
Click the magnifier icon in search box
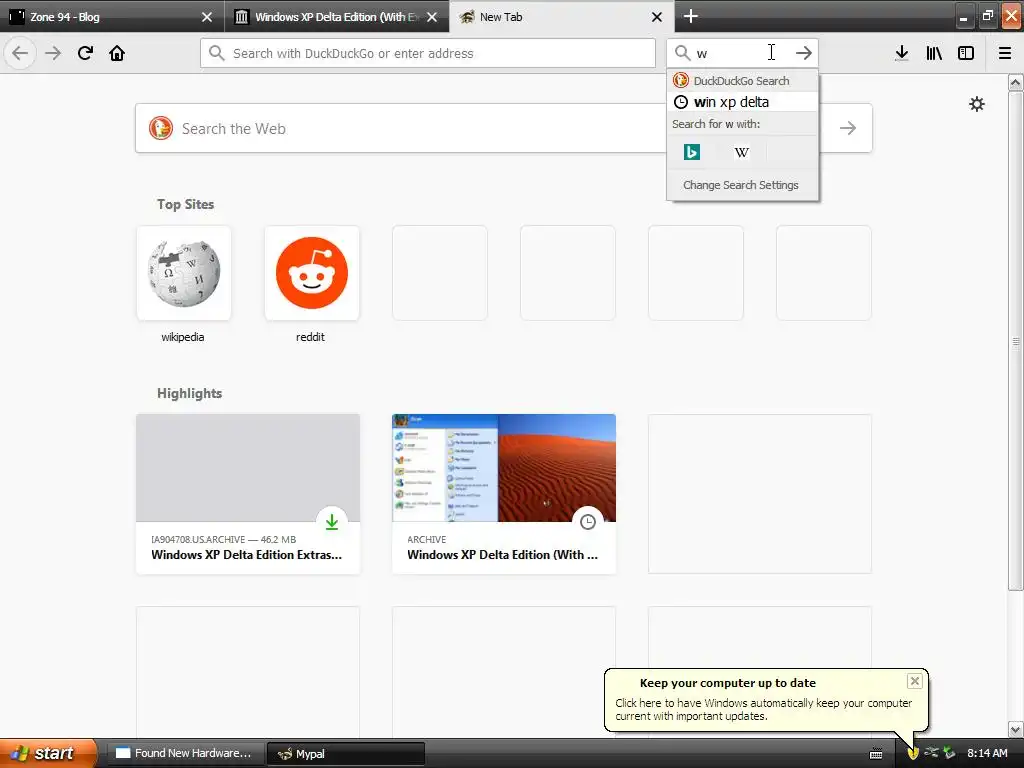pos(682,53)
